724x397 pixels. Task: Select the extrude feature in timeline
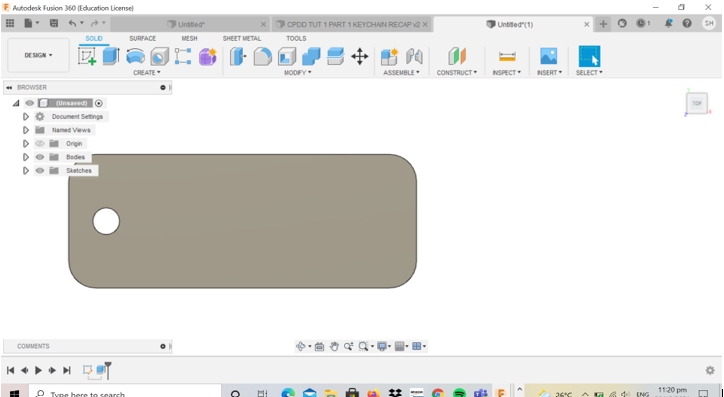[x=101, y=370]
